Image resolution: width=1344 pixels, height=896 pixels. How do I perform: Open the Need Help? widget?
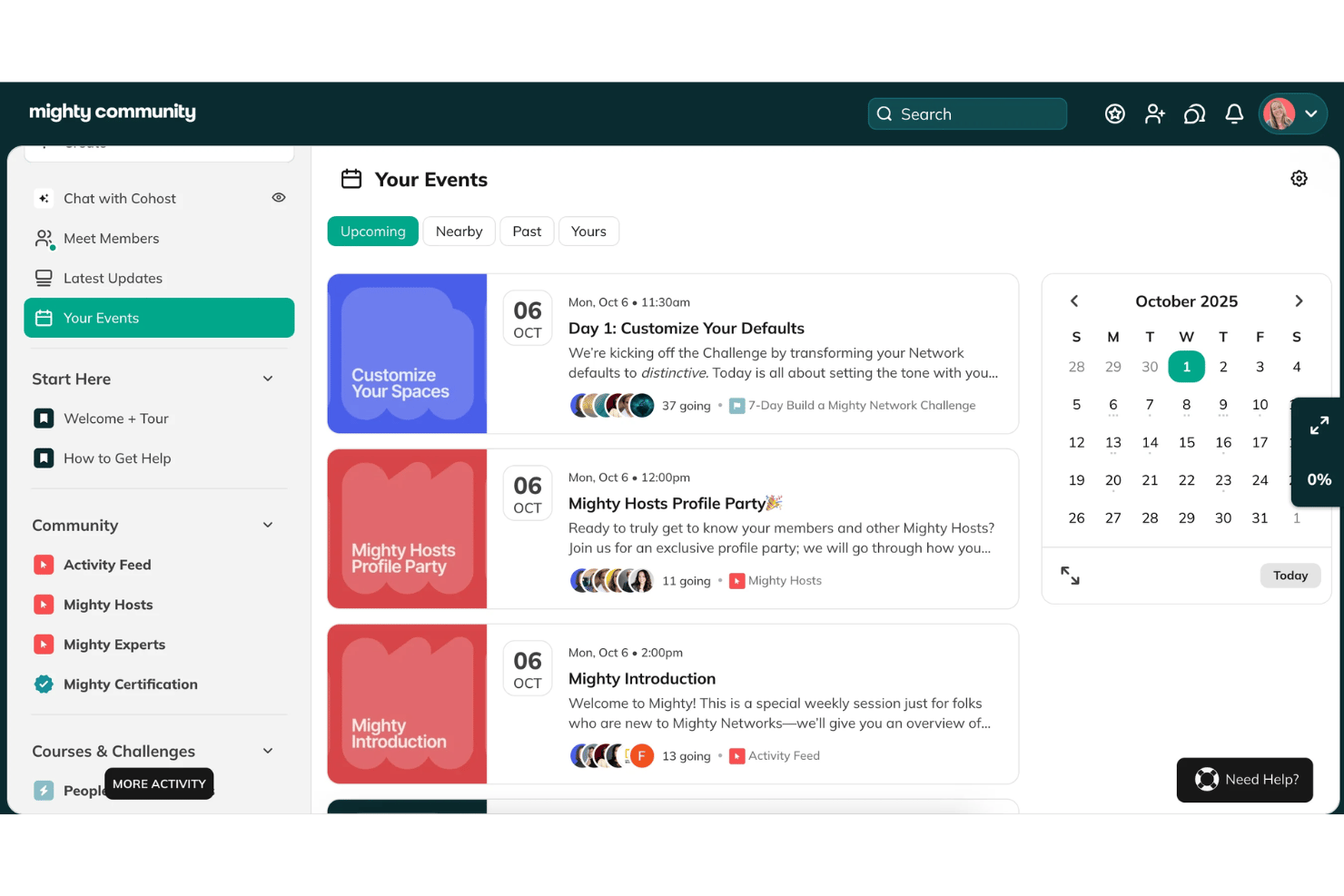click(1245, 780)
